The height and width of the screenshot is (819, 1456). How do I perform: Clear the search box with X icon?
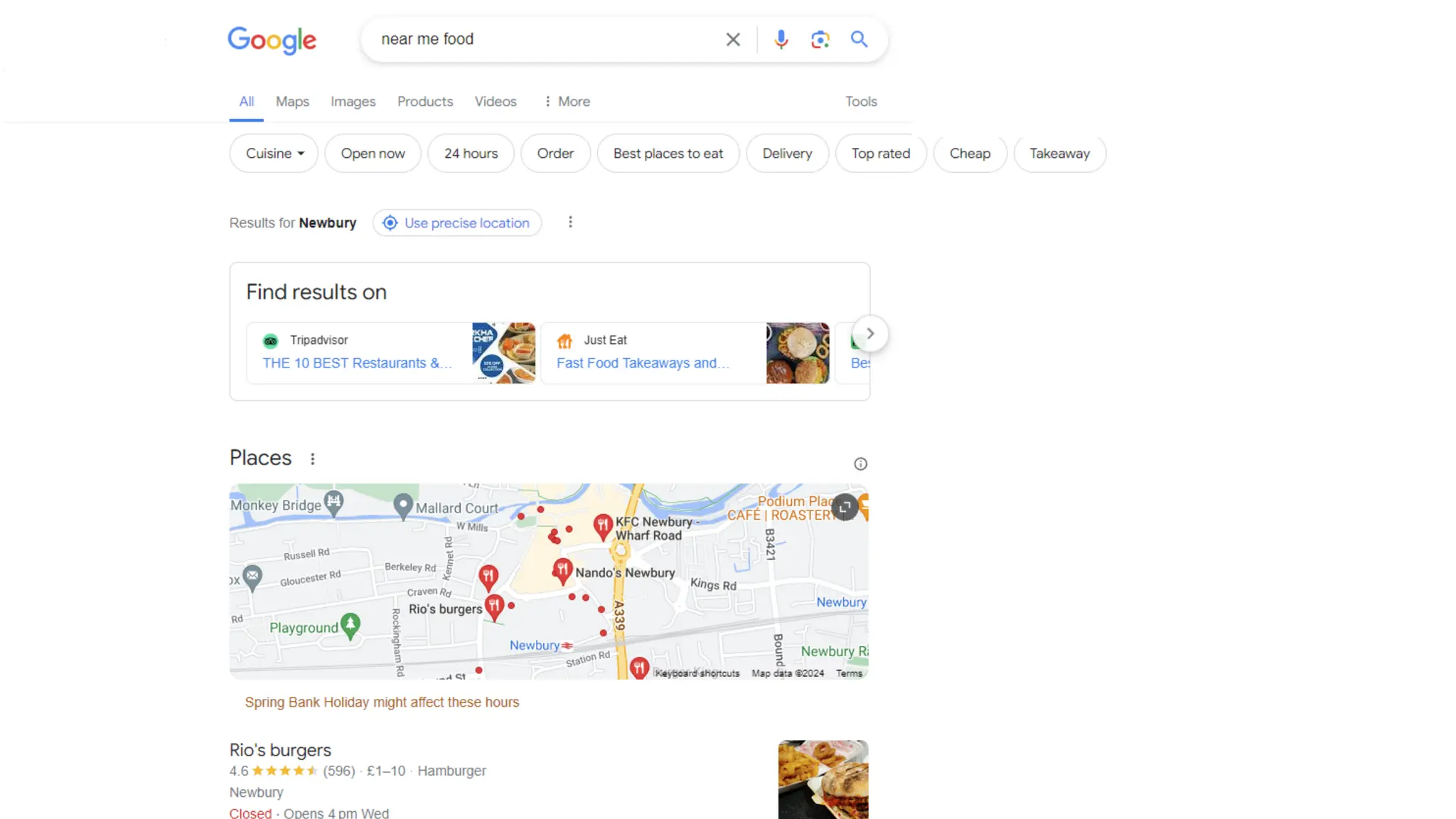pos(733,40)
